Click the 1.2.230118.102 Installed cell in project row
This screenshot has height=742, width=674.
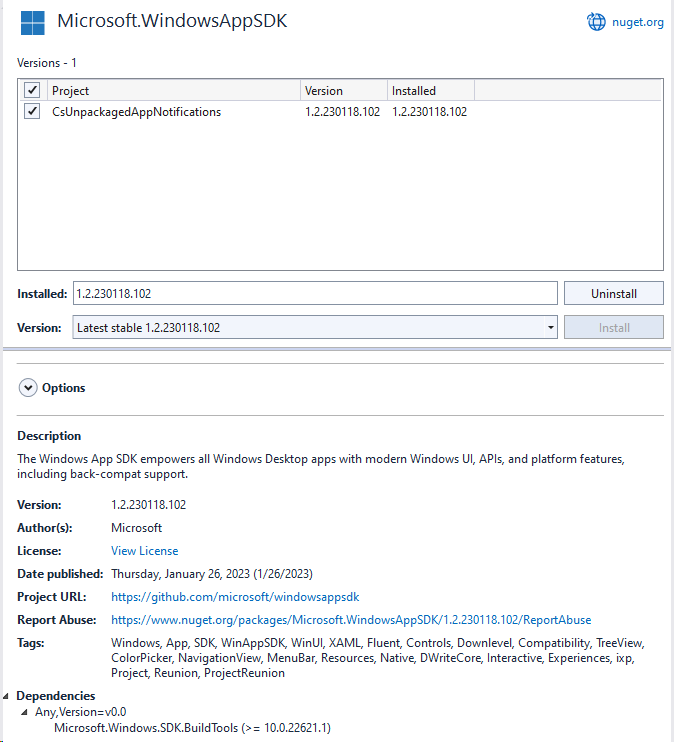tap(429, 112)
